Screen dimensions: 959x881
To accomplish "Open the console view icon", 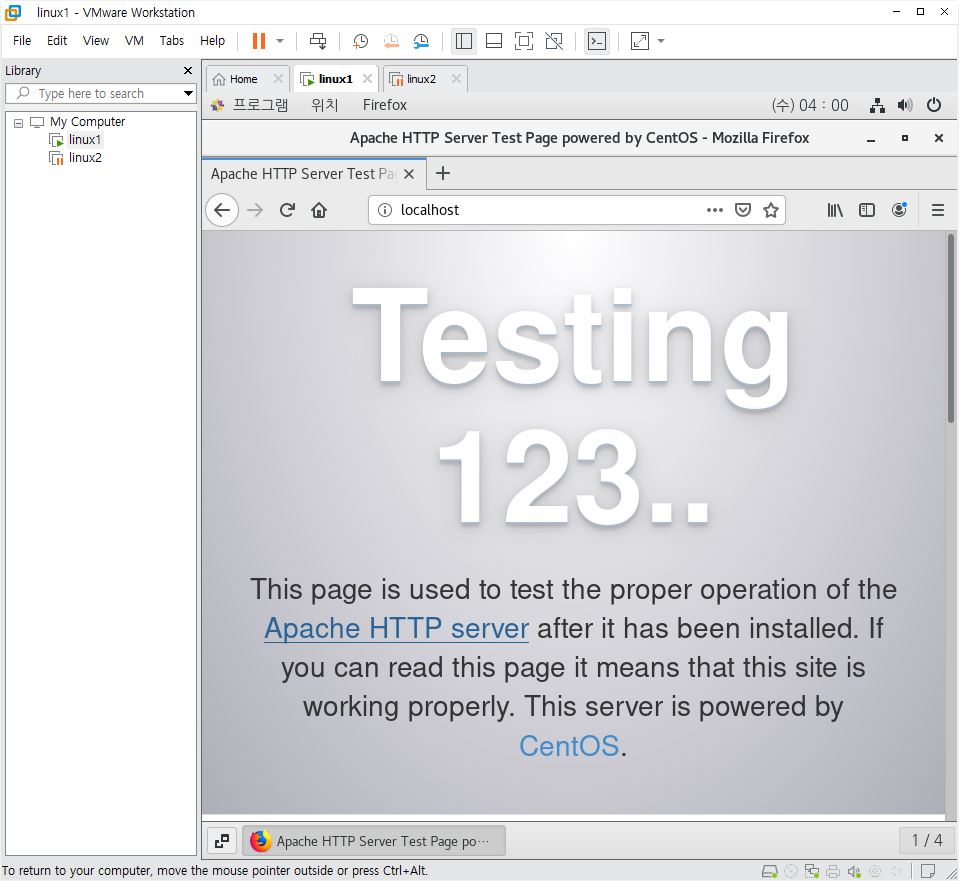I will pyautogui.click(x=596, y=41).
